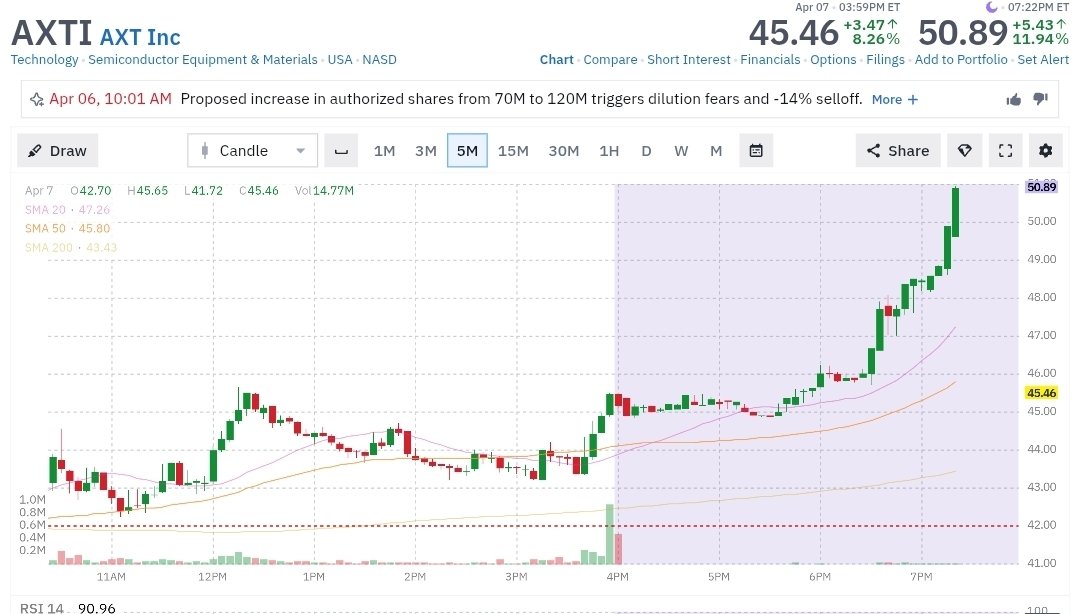This screenshot has width=1080, height=614.
Task: Open the Short Interest link
Action: click(689, 59)
